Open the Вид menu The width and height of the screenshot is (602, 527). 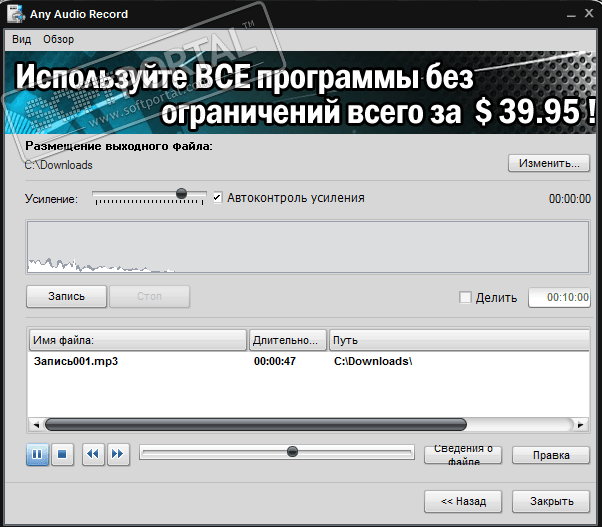[x=22, y=39]
